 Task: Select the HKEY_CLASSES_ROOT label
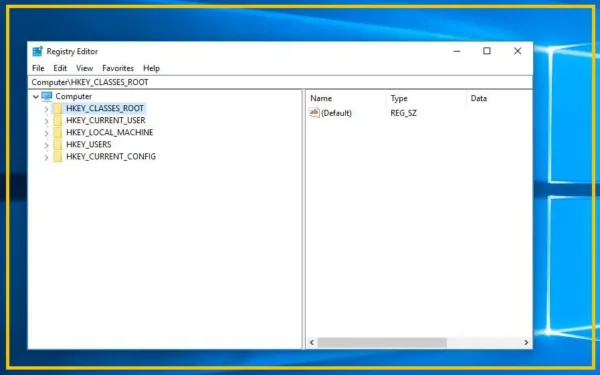[x=105, y=108]
